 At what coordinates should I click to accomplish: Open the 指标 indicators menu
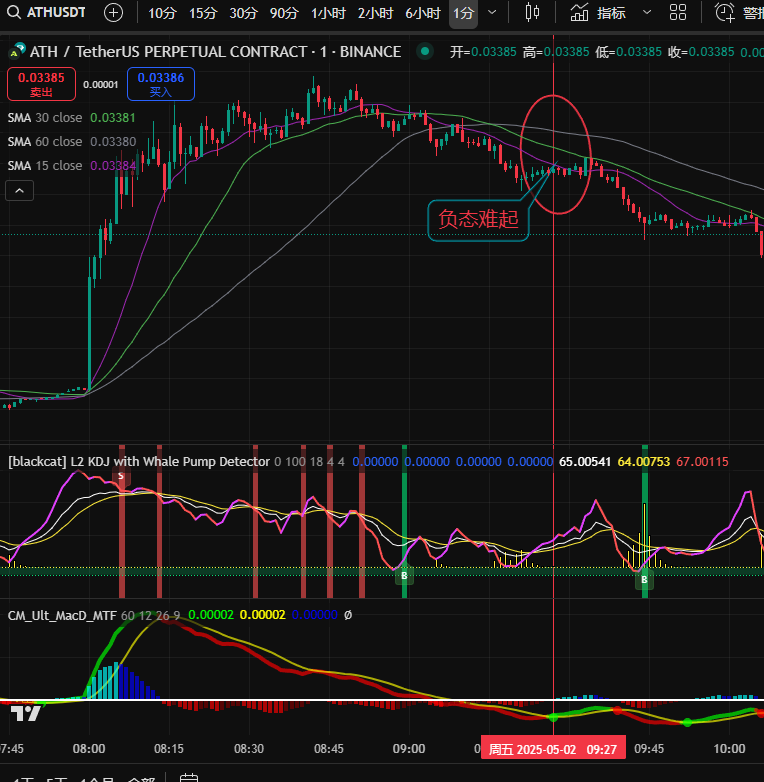pyautogui.click(x=598, y=12)
